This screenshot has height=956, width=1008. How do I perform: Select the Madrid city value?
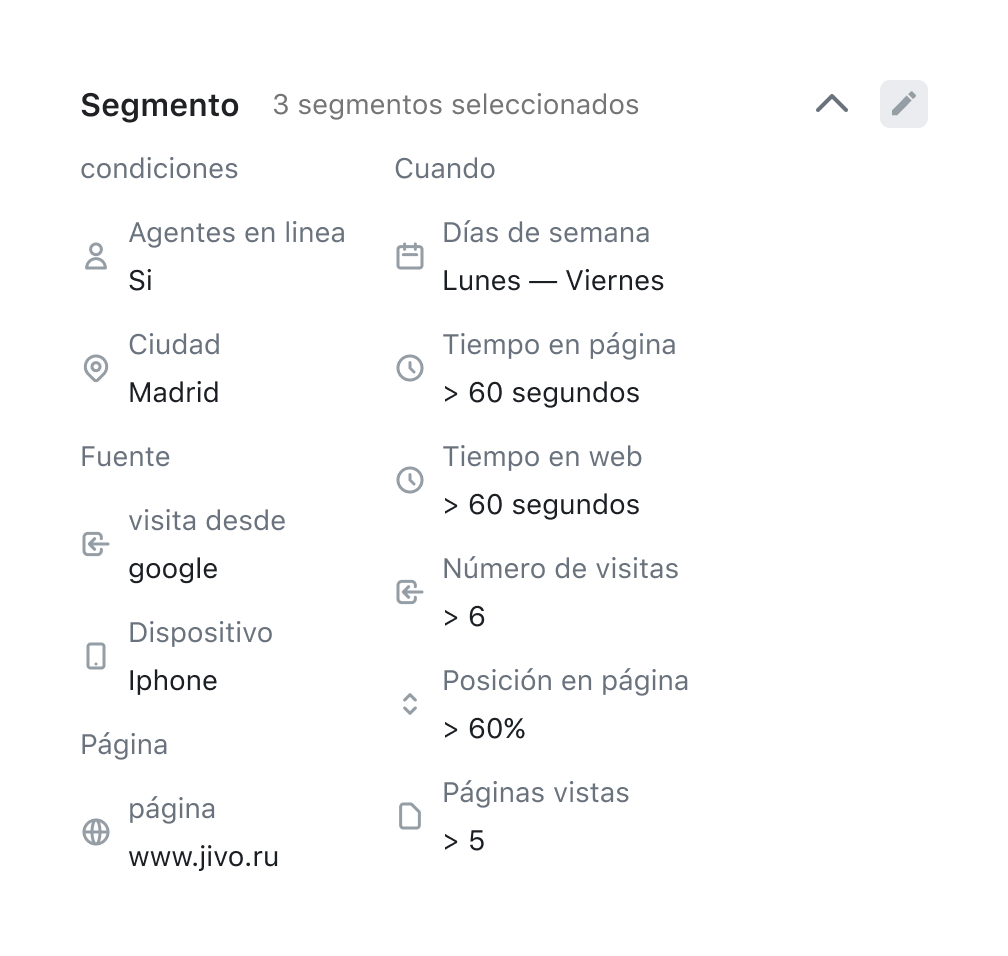tap(174, 392)
